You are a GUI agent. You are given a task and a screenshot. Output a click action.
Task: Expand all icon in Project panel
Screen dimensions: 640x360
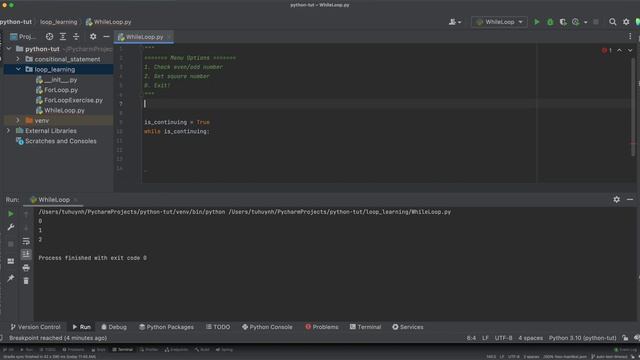coord(63,37)
